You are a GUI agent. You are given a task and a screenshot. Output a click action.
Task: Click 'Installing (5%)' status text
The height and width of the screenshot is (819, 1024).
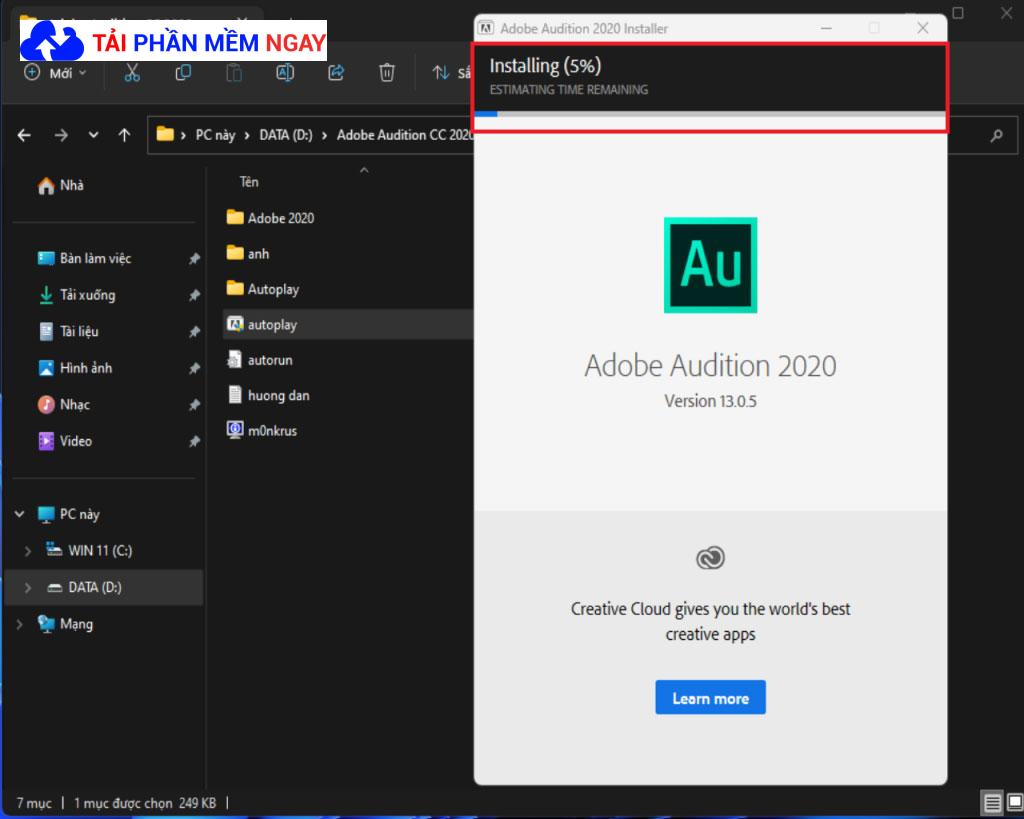(545, 66)
